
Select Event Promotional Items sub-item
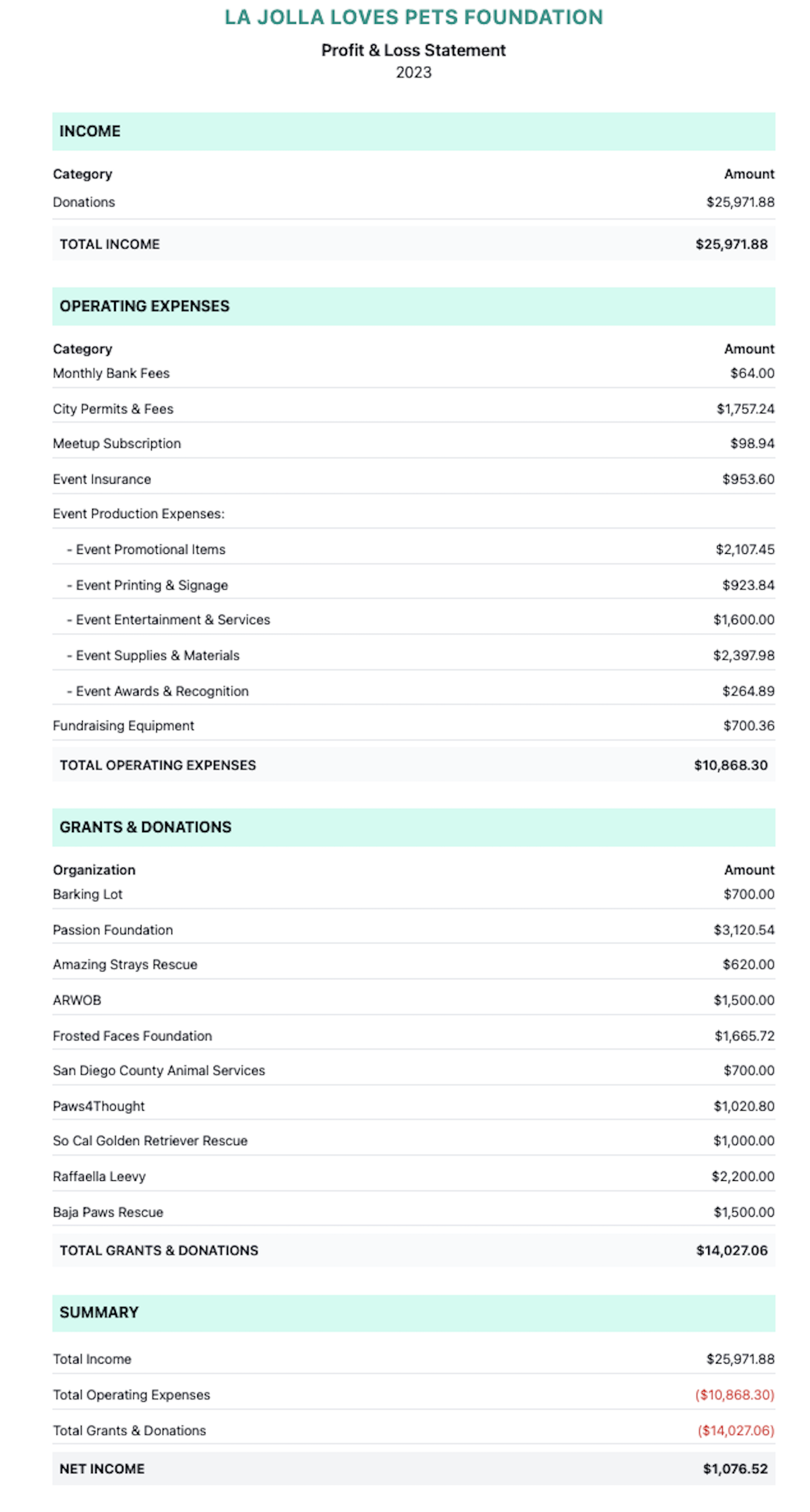(x=150, y=549)
